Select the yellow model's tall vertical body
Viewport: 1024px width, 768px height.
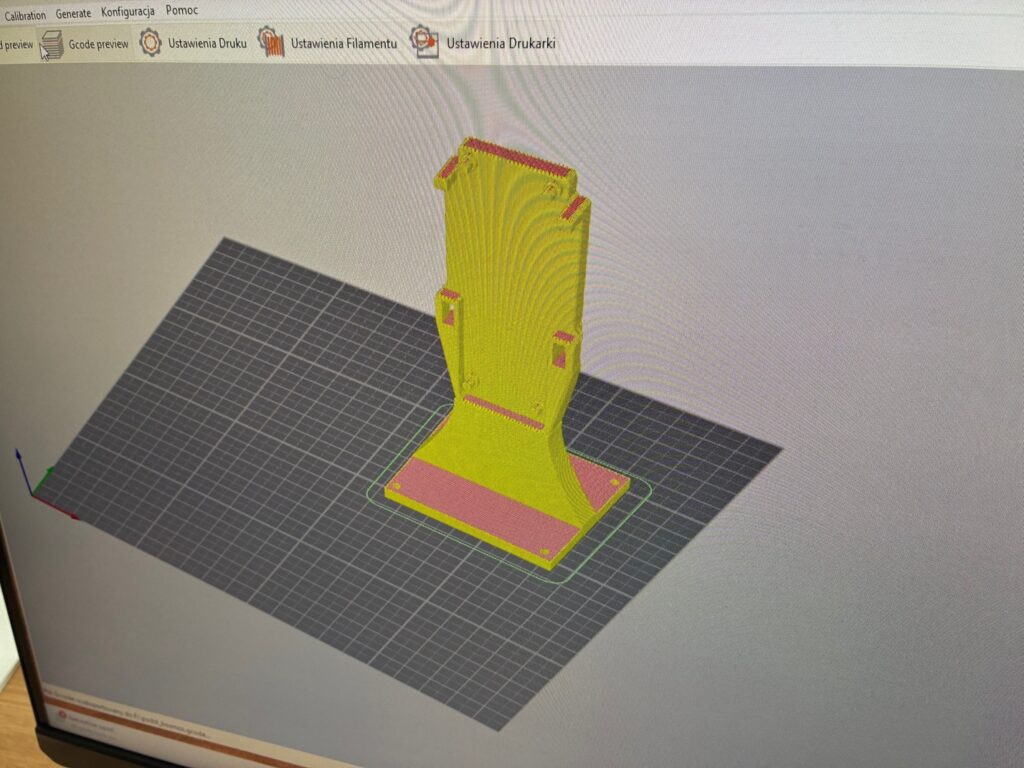coord(505,280)
